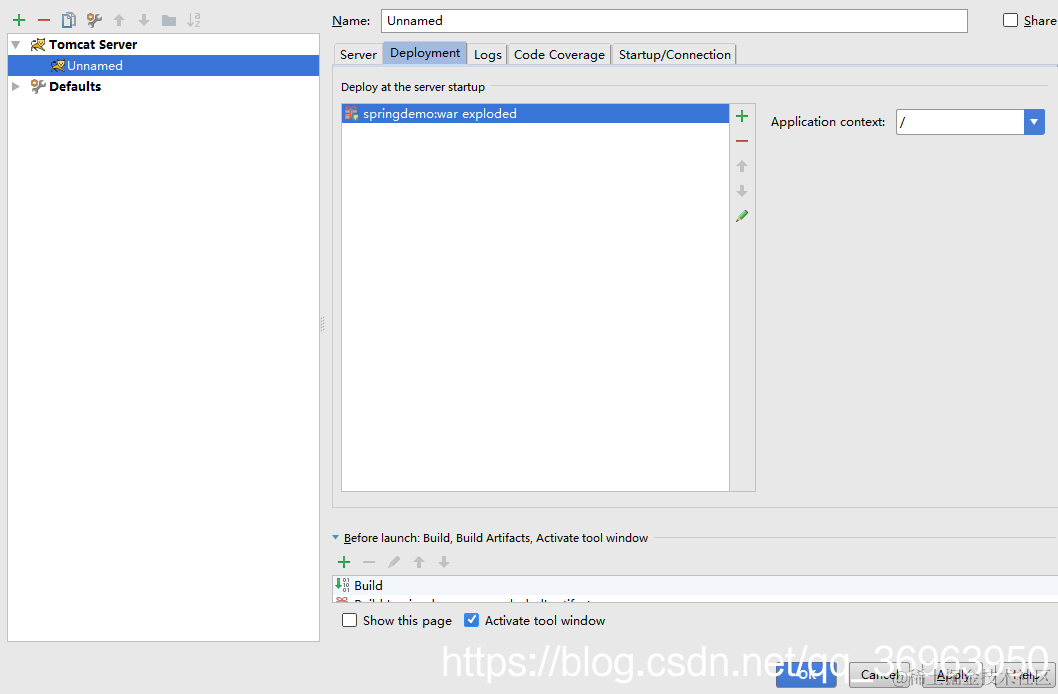This screenshot has width=1058, height=694.
Task: Click Application context text box
Action: [x=960, y=122]
